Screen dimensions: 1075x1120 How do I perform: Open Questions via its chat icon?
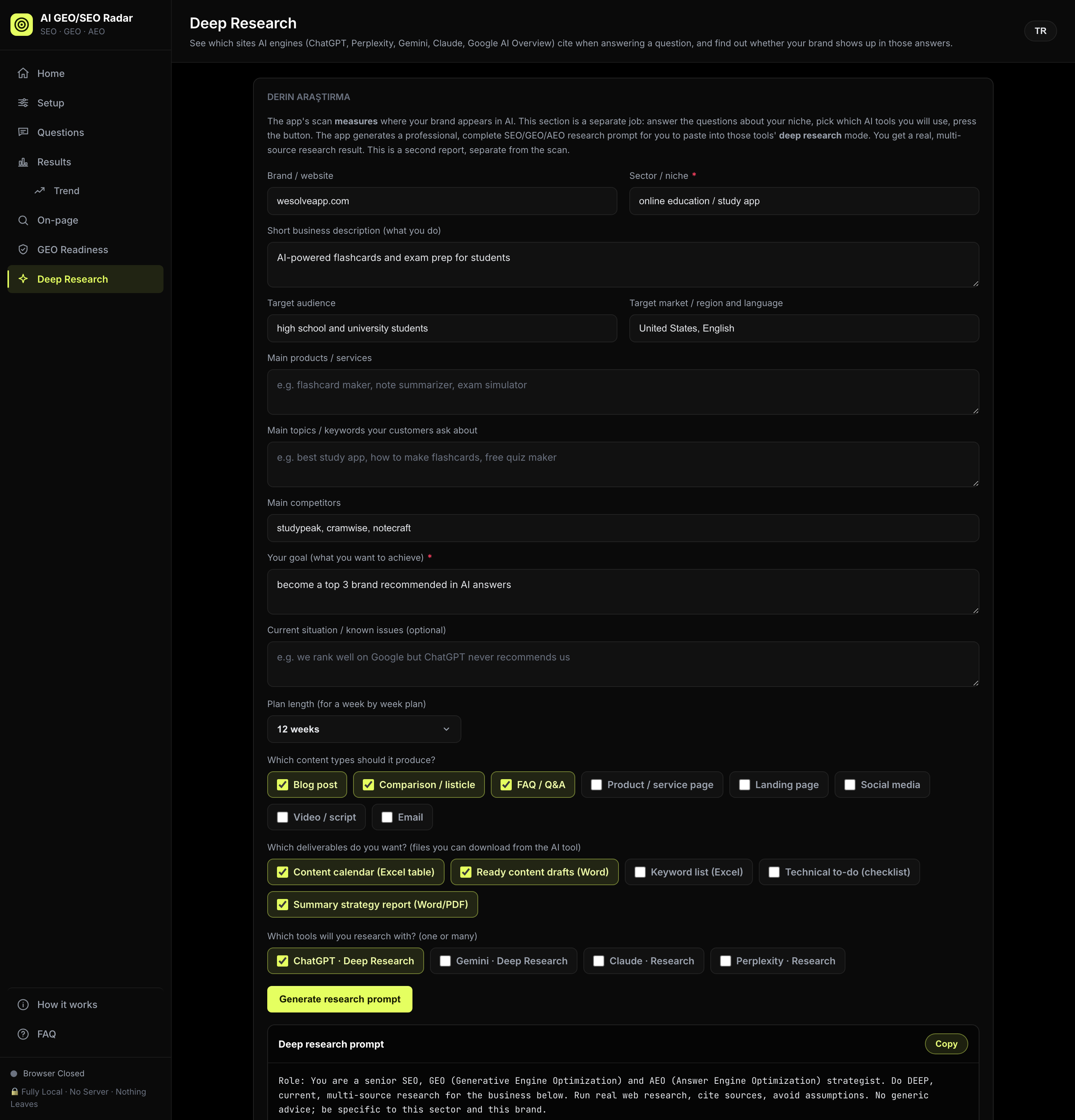coord(23,132)
